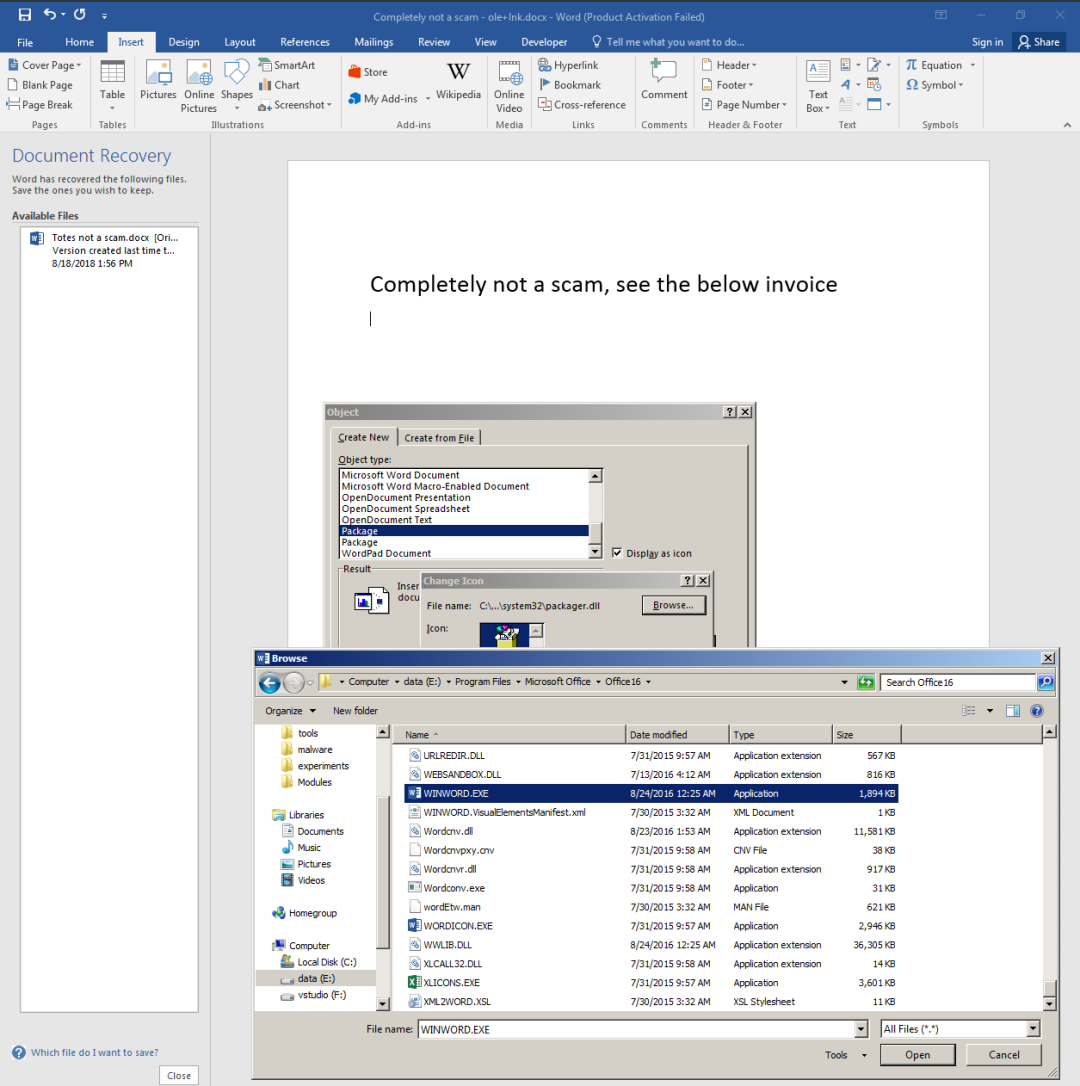Viewport: 1080px width, 1086px height.
Task: Click 'Which file do I want to save?' link
Action: pos(94,1052)
